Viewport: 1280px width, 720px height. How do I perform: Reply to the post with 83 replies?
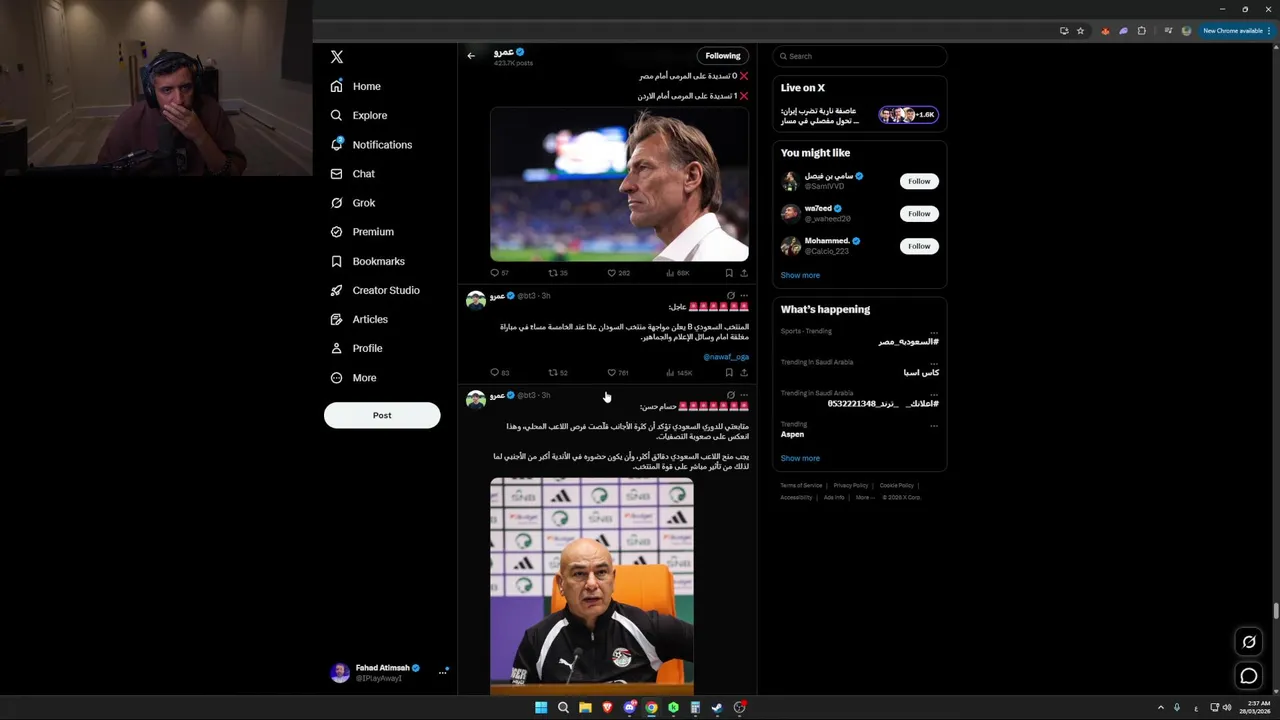(x=499, y=373)
